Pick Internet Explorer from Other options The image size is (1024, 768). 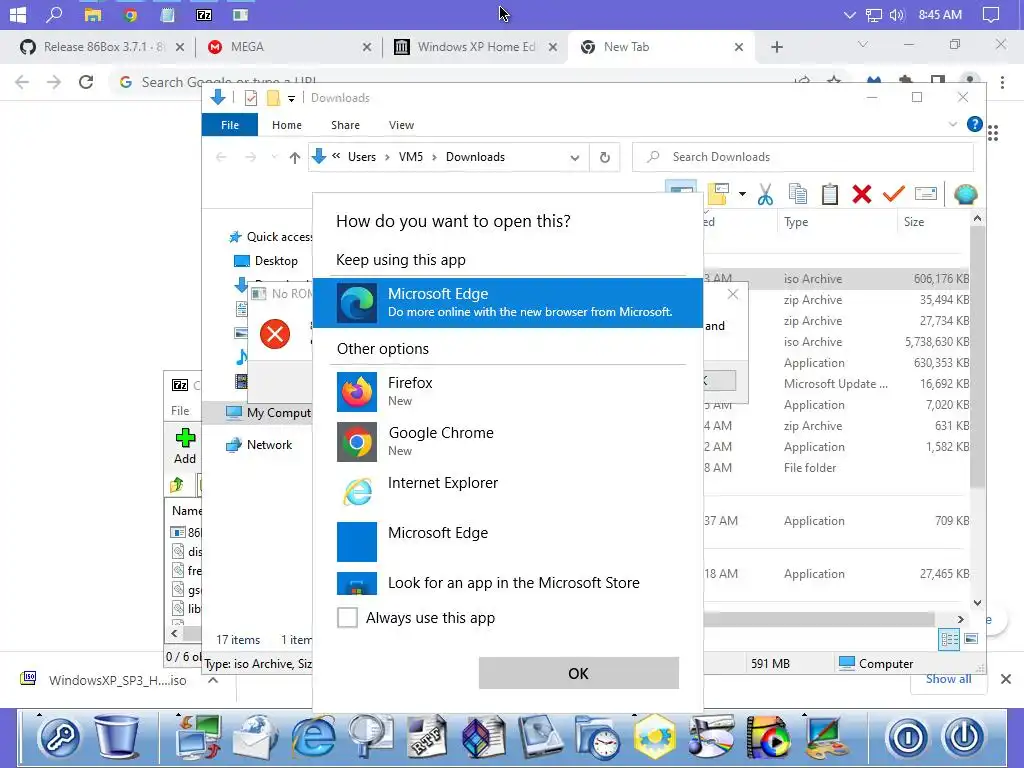(507, 491)
